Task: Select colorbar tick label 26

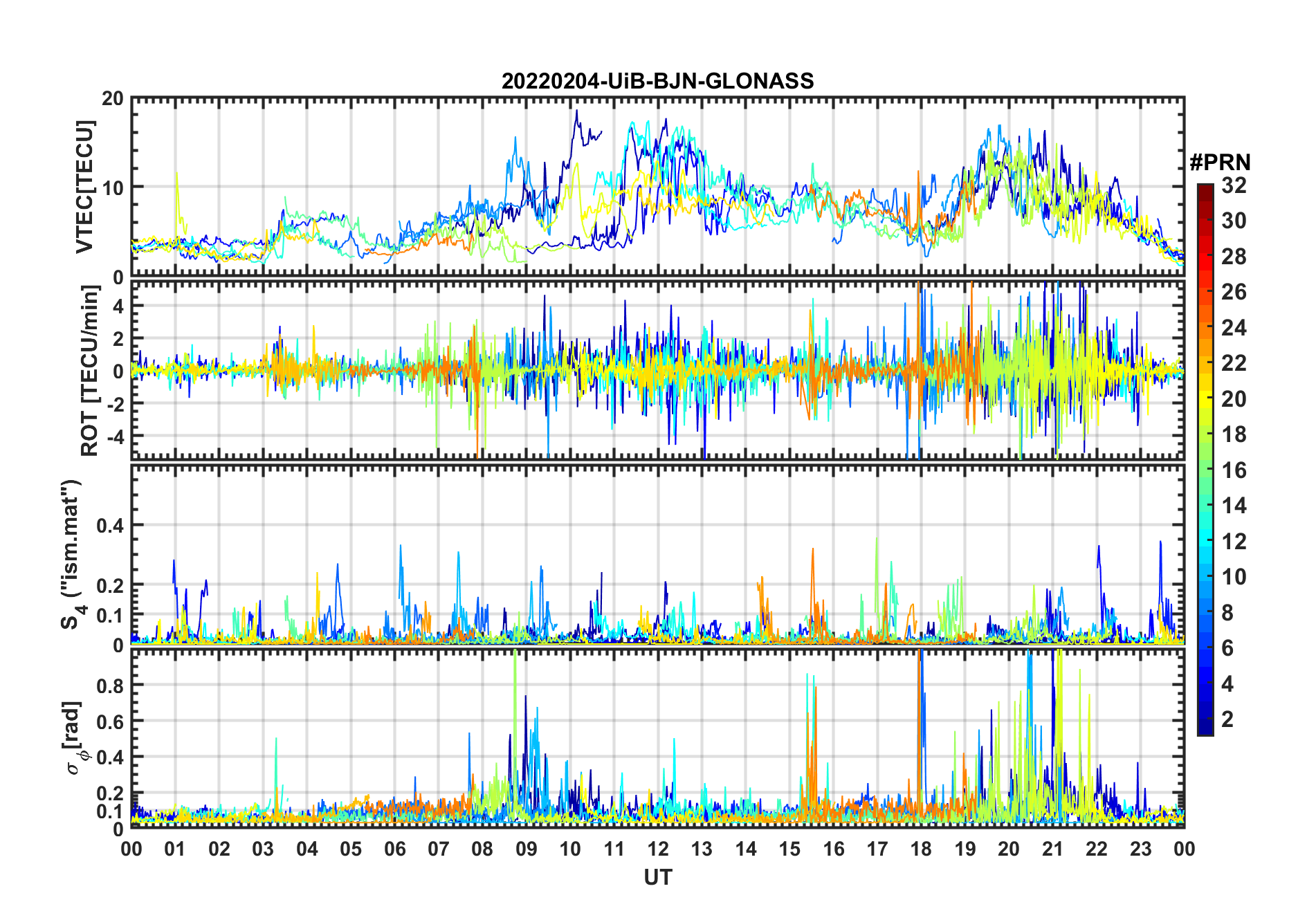Action: point(1234,292)
